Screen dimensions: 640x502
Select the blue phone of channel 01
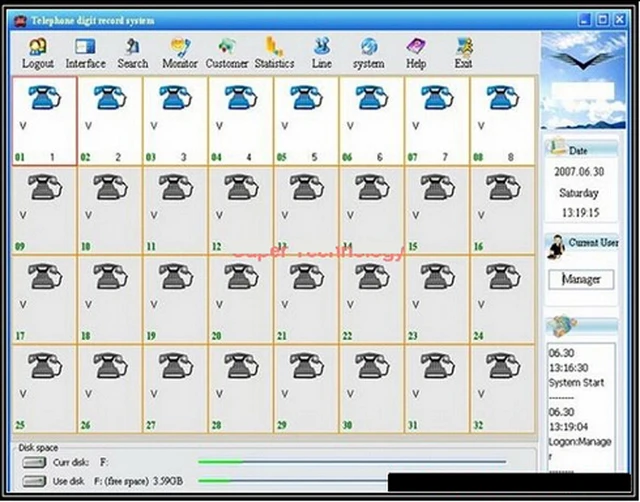coord(44,97)
